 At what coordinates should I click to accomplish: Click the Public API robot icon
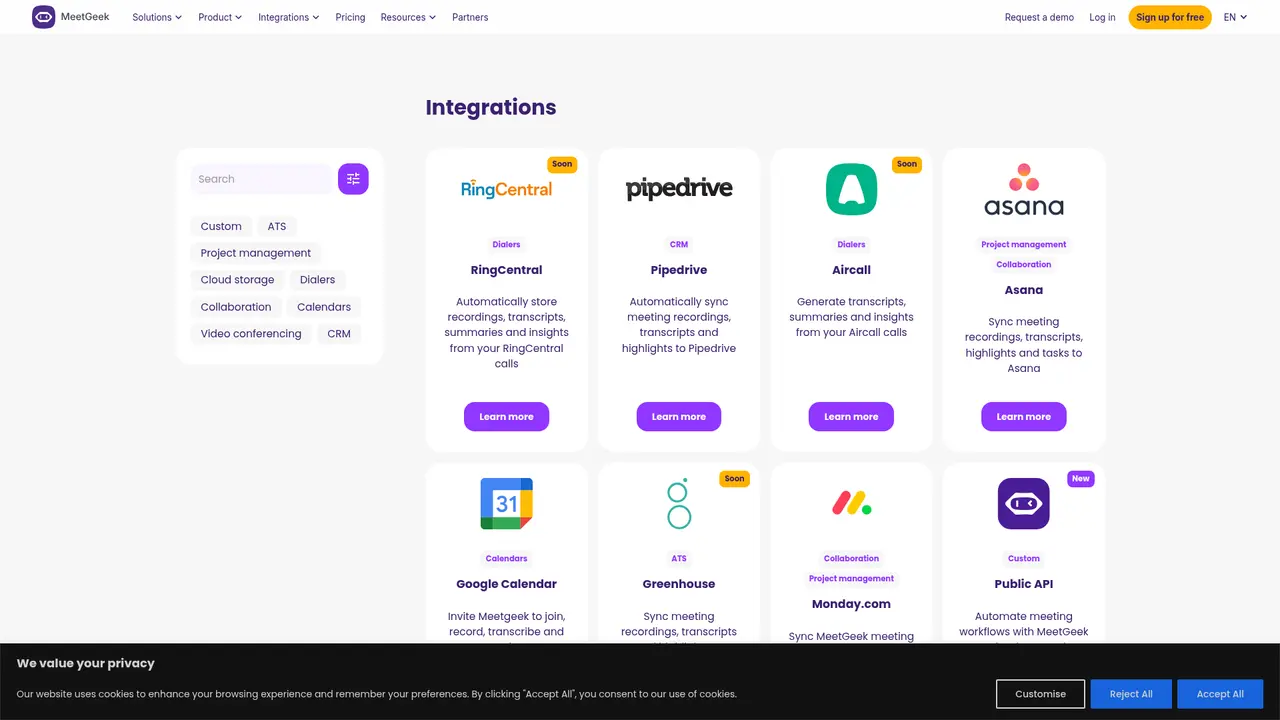[x=1024, y=503]
